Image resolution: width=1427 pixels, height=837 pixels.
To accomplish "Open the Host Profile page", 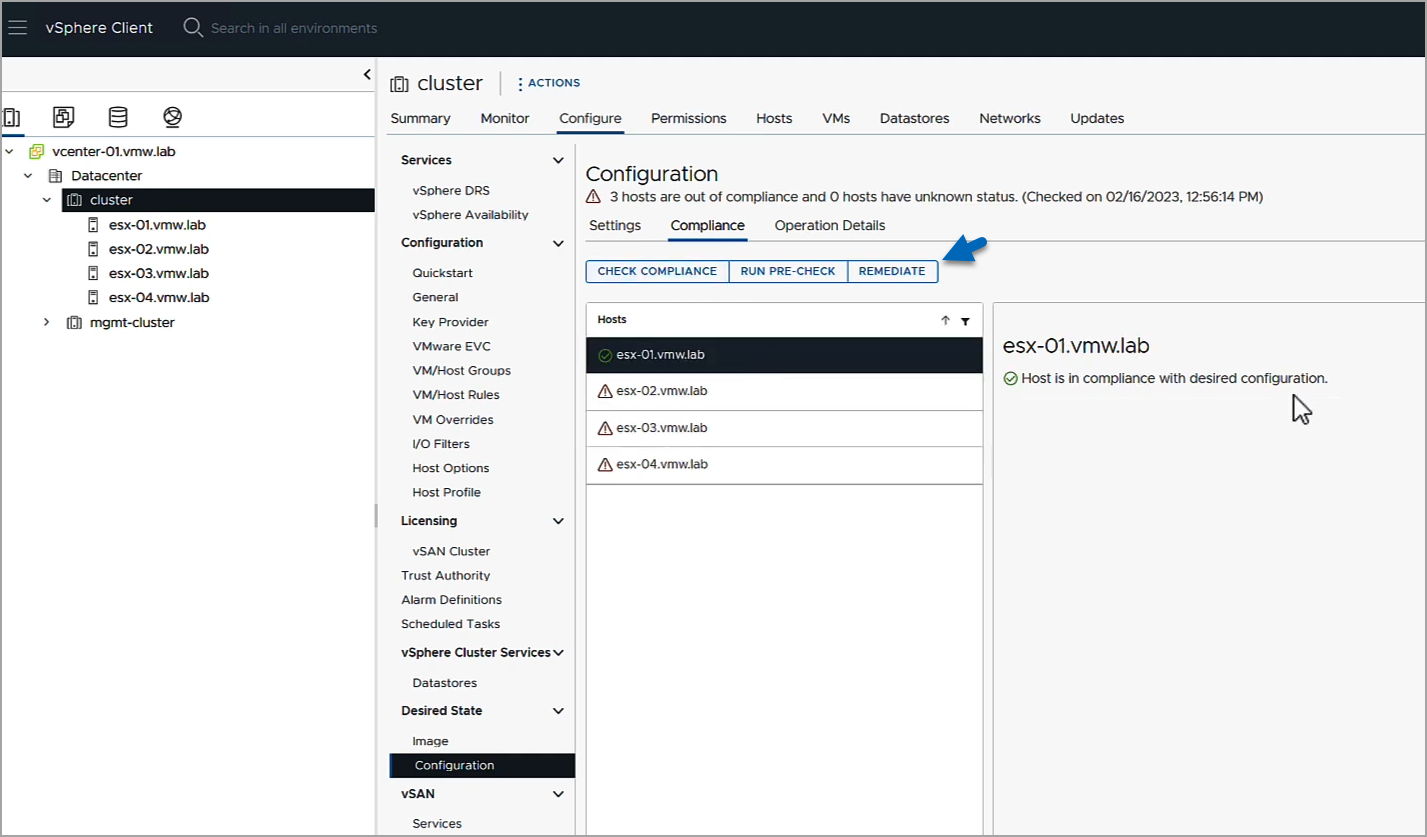I will [x=446, y=492].
